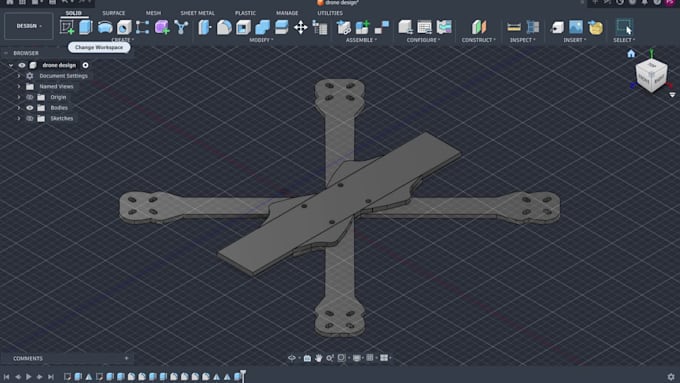Activate the Shell tool
This screenshot has width=680, height=383.
point(243,27)
